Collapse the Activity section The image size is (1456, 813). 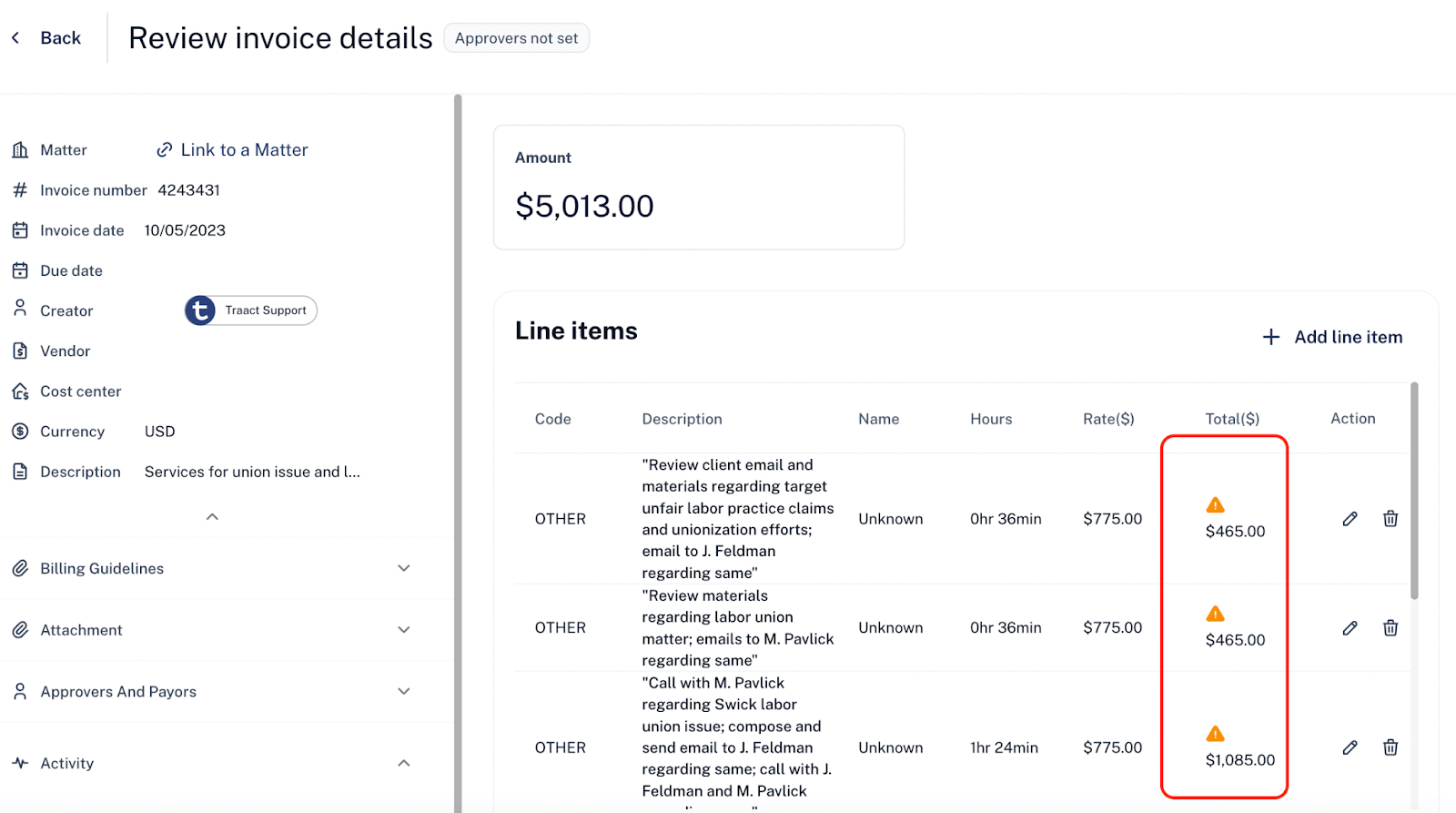[404, 763]
